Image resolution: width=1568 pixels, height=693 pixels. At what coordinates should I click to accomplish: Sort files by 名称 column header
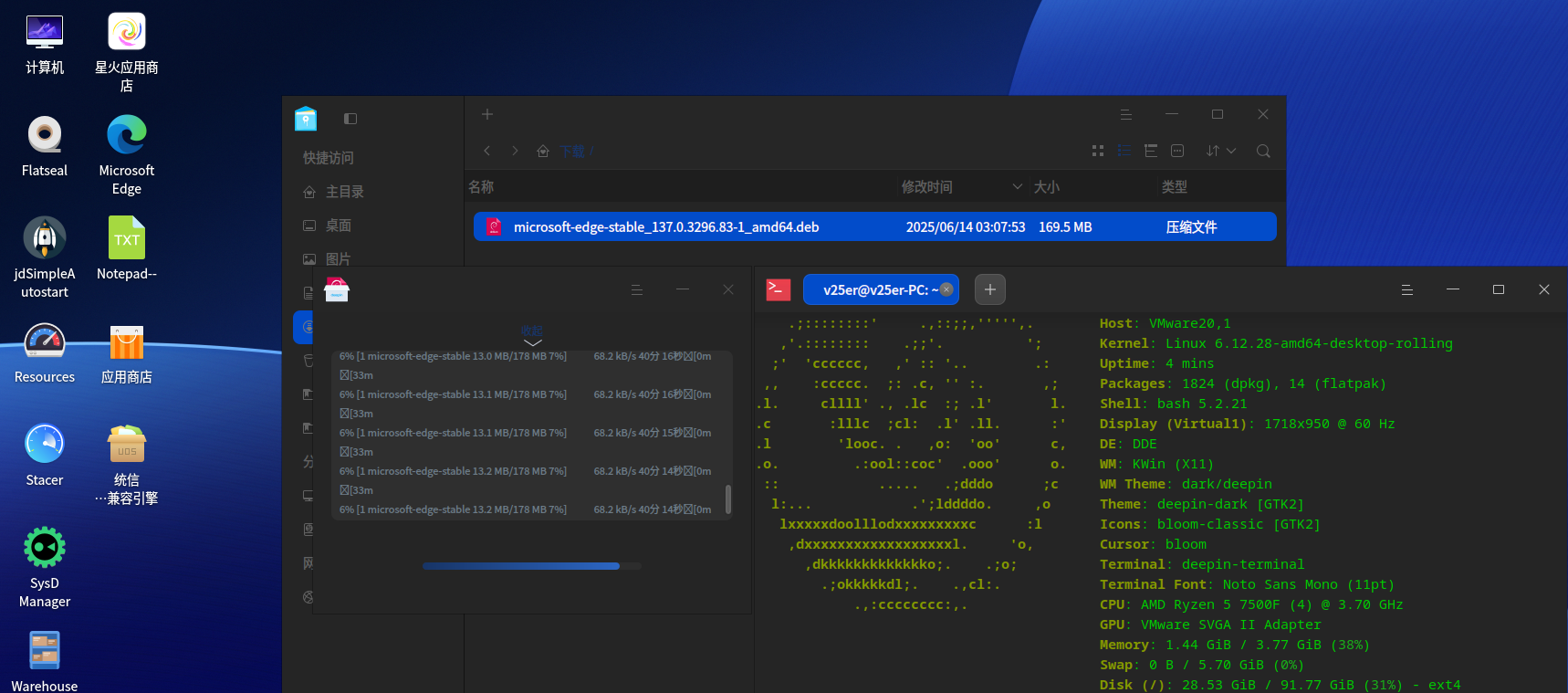481,186
